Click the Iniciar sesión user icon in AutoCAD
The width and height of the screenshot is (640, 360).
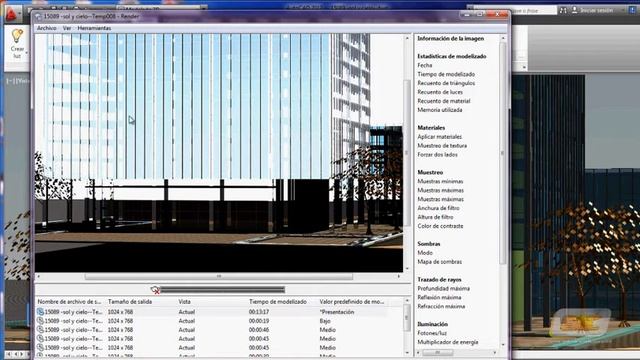[575, 10]
